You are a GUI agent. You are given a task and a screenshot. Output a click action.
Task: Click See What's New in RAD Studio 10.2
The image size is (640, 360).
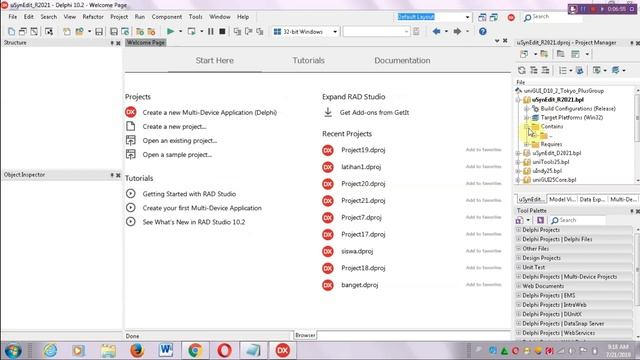pos(193,222)
